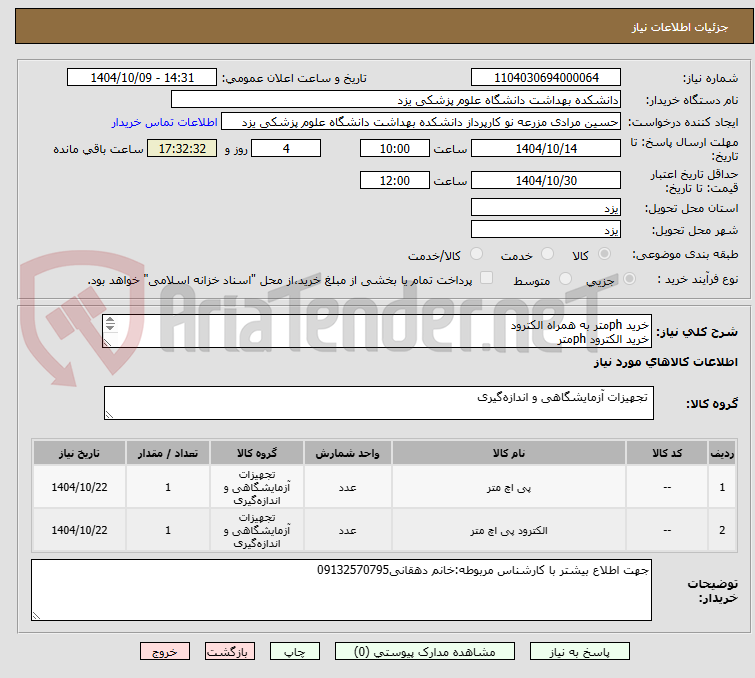The image size is (755, 678).
Task: Click the نام کالا column header
Action: tap(508, 453)
